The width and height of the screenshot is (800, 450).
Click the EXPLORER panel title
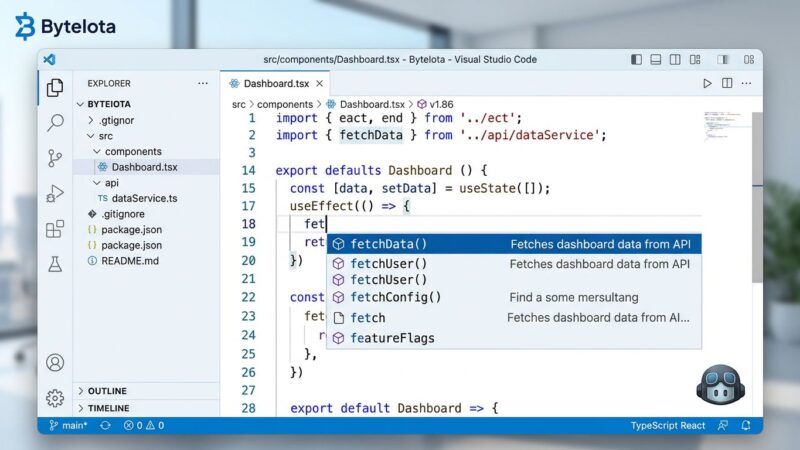click(x=109, y=83)
